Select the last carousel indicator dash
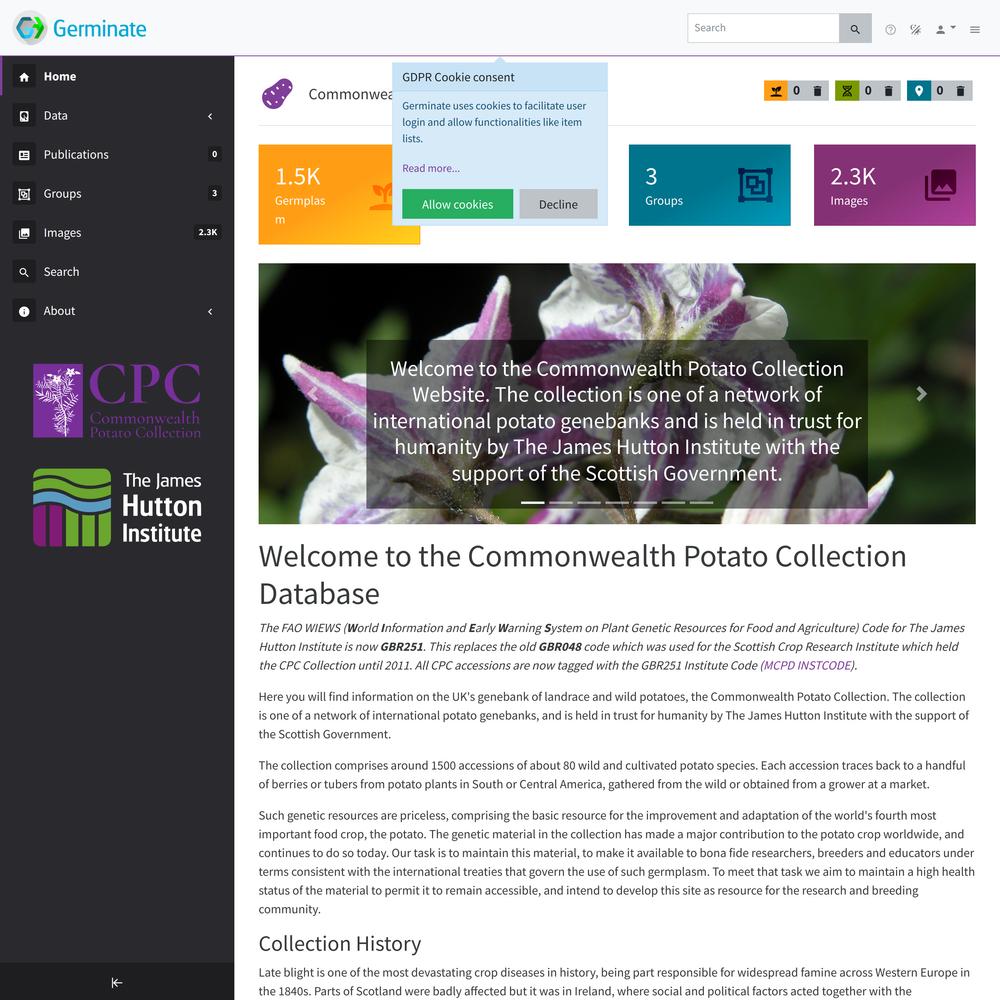Screen dimensions: 1000x1000 (701, 503)
